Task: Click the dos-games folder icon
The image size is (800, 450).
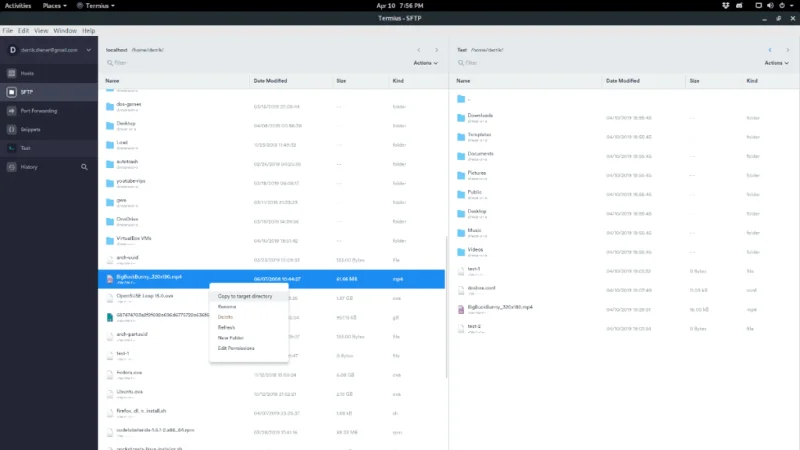Action: [x=110, y=107]
